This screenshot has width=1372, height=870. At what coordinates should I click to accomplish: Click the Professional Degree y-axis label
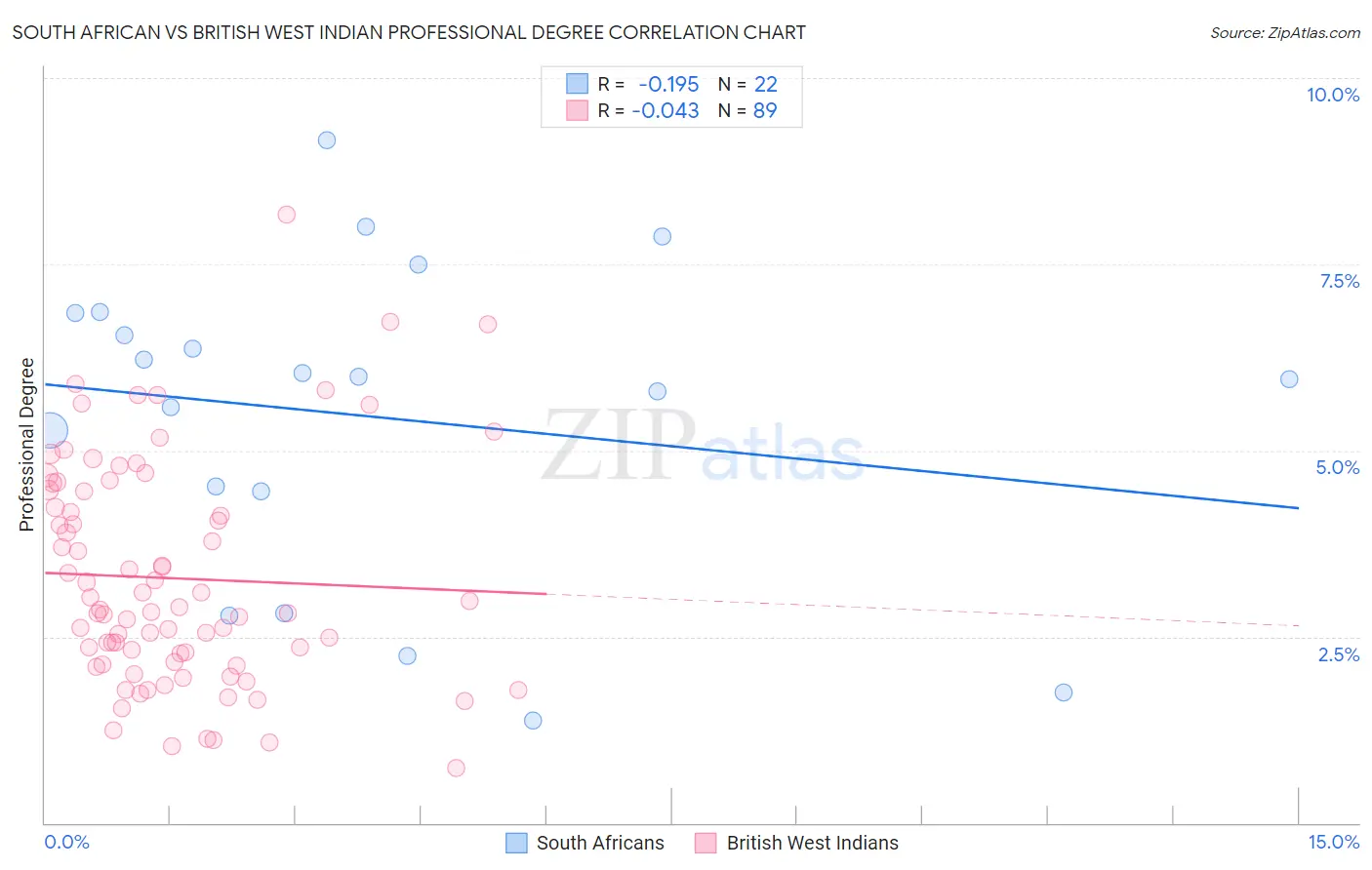click(x=26, y=445)
